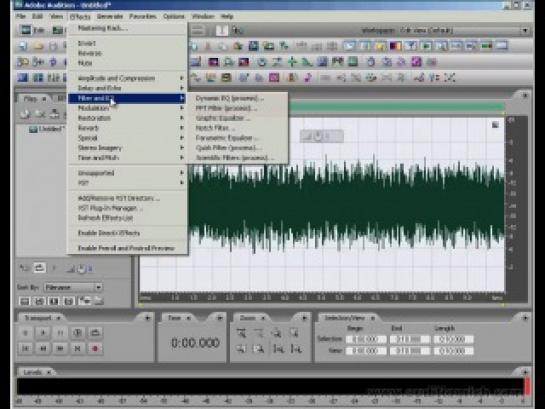This screenshot has height=409, width=545.
Task: Select Graphic Equalizer from Filter submenu
Action: point(238,118)
